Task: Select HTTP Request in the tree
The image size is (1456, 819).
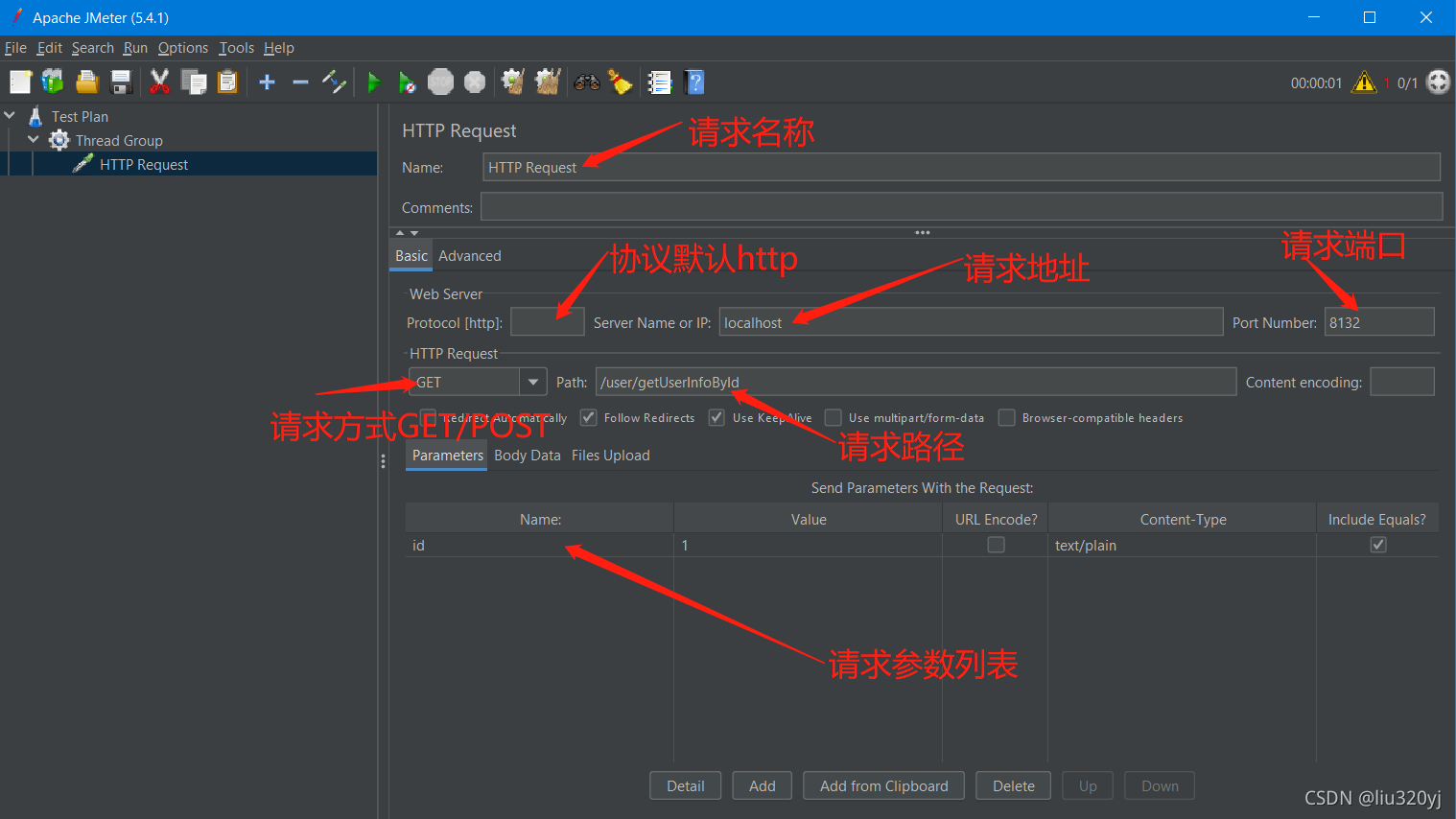Action: point(144,165)
